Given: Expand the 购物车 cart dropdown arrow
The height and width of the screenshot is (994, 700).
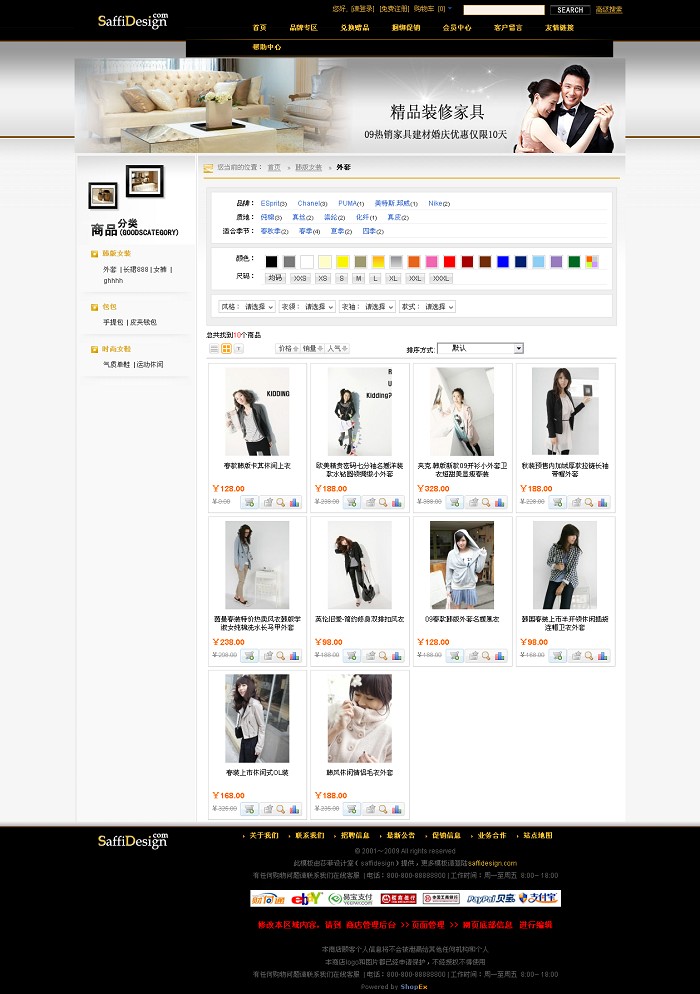Looking at the screenshot, I should tap(450, 9).
